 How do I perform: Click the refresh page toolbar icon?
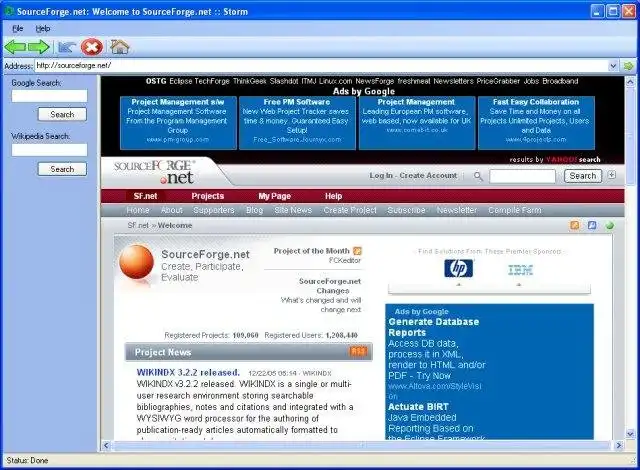(67, 47)
